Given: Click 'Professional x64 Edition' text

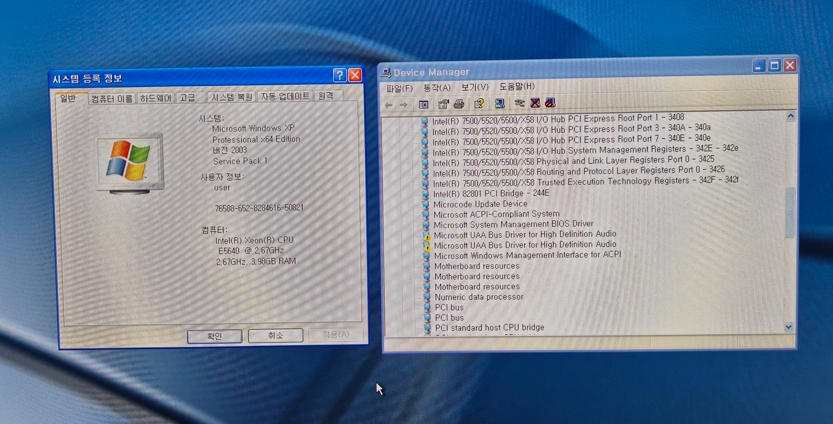Looking at the screenshot, I should pos(256,139).
